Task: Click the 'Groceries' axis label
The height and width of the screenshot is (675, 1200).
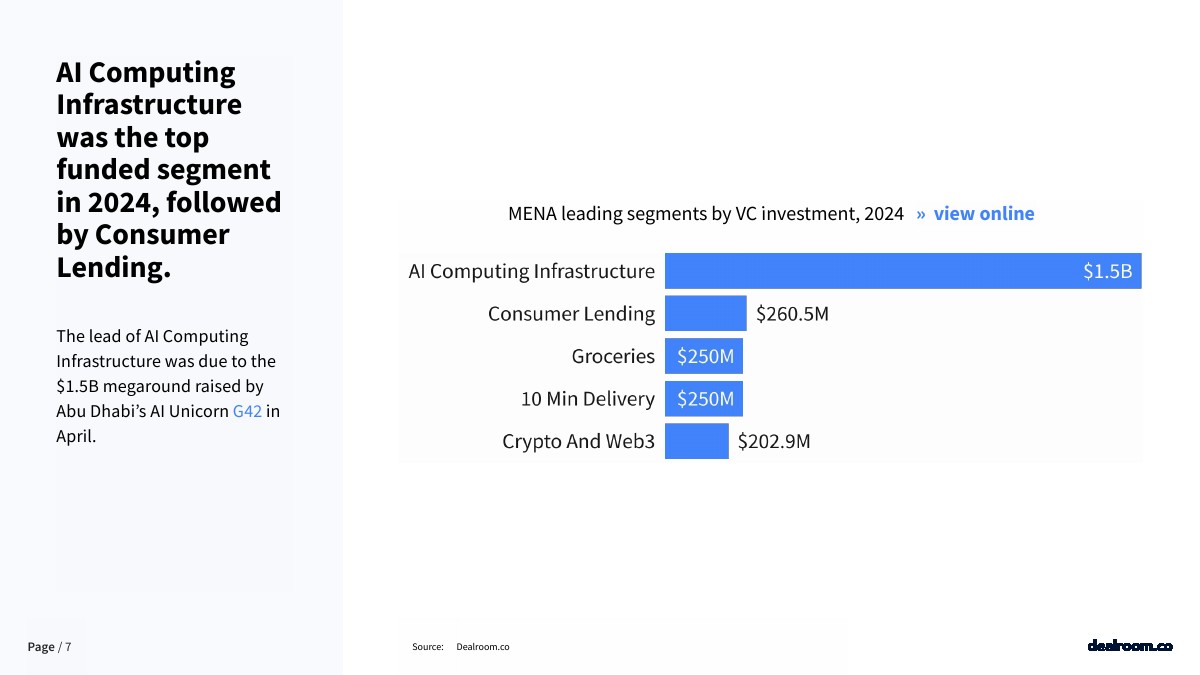Action: (613, 356)
